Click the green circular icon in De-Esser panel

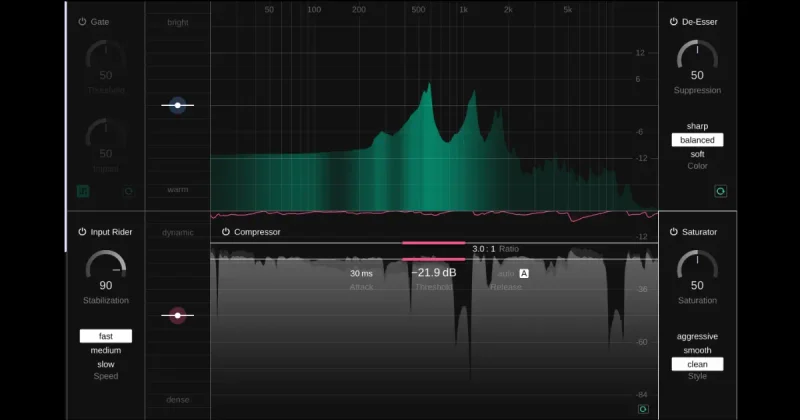[x=720, y=191]
